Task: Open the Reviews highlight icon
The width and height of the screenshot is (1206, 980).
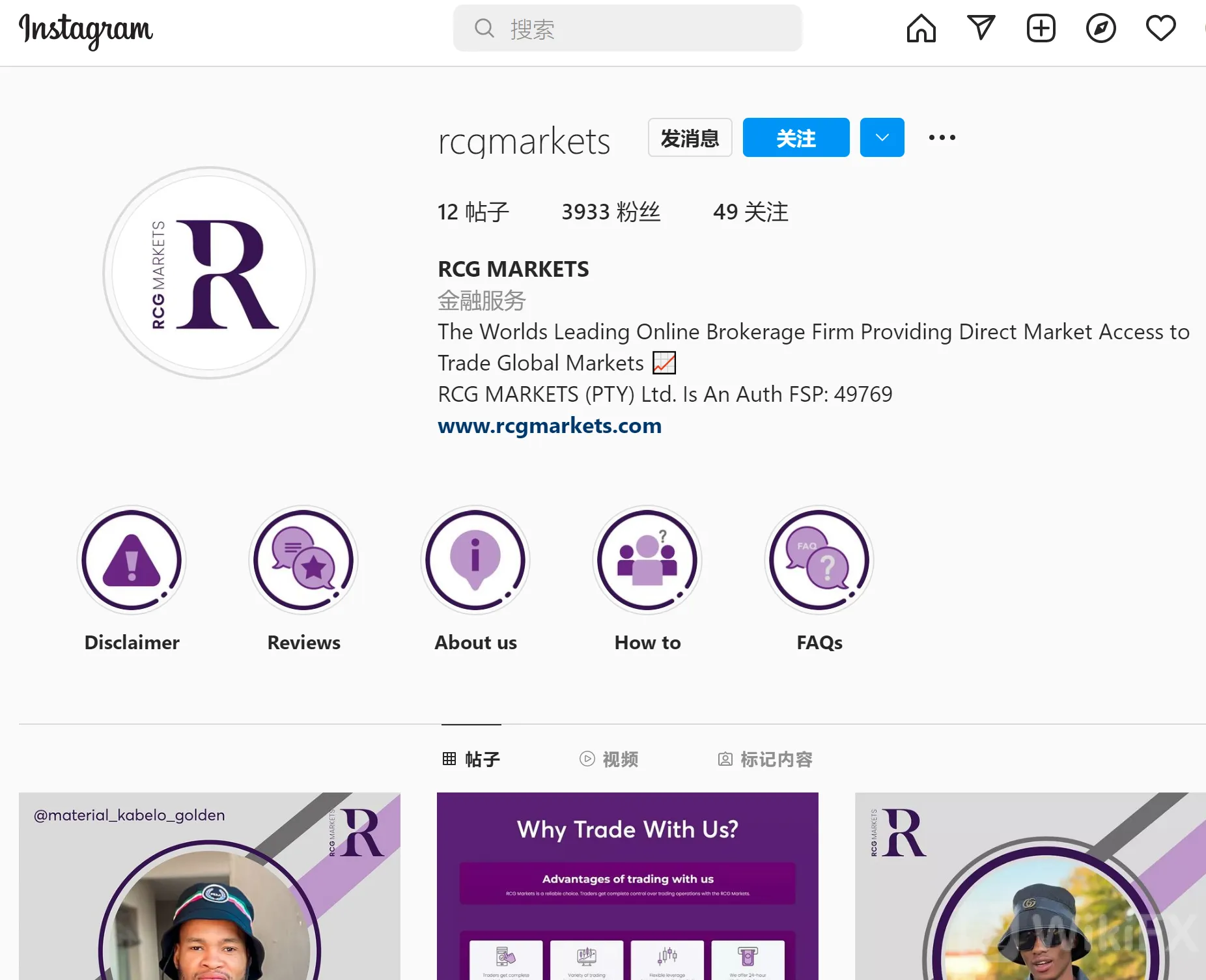Action: pyautogui.click(x=303, y=560)
